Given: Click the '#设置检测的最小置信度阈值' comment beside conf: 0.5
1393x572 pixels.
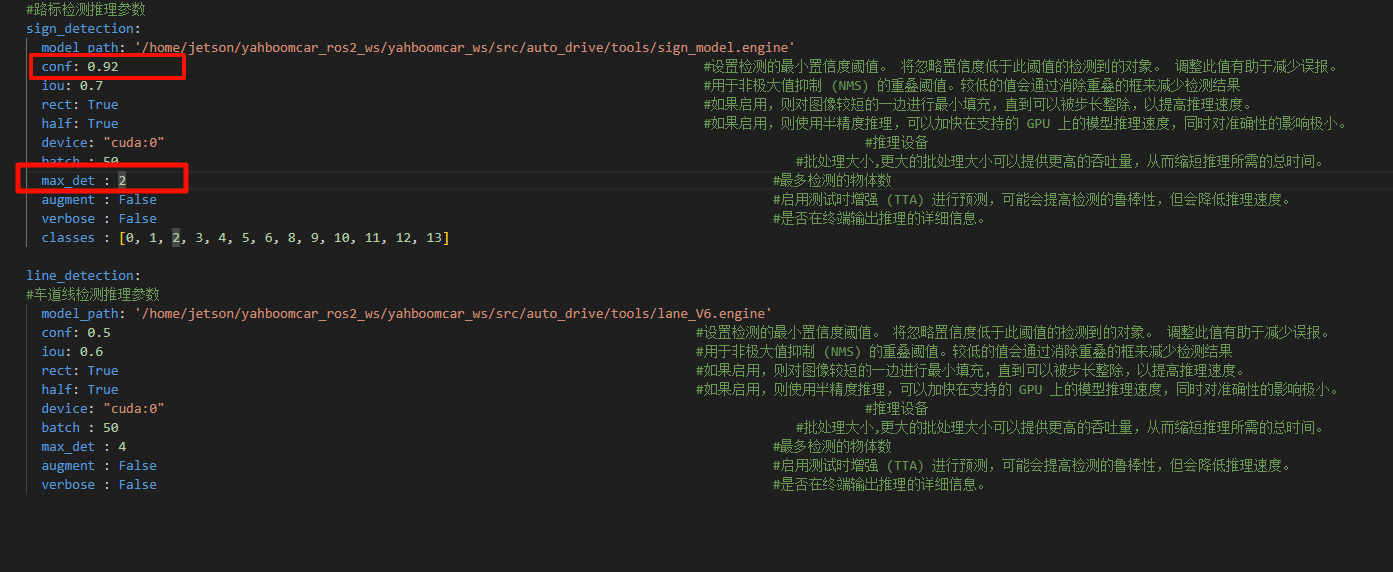Looking at the screenshot, I should click(1013, 332).
